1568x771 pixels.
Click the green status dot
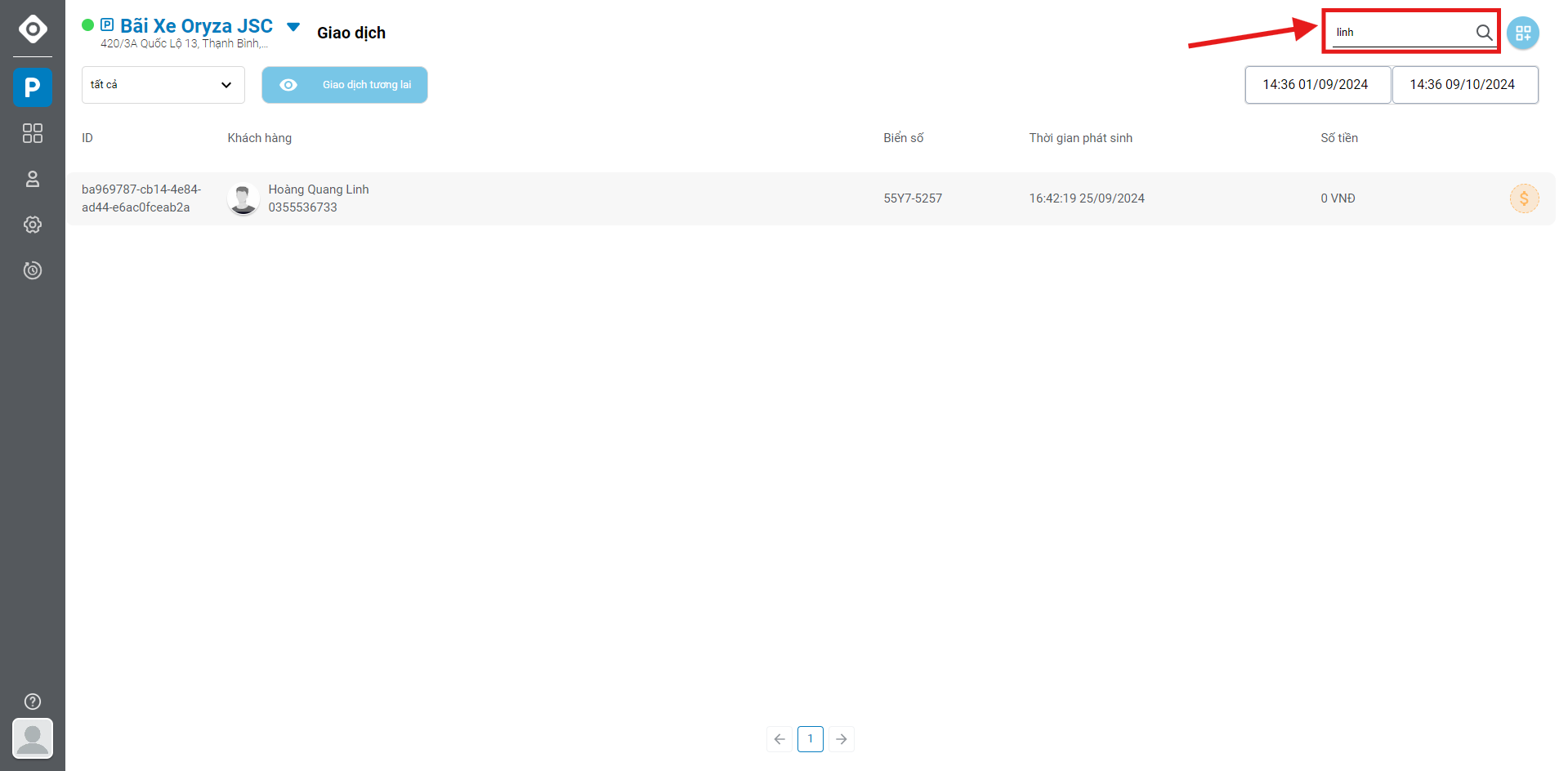point(87,25)
